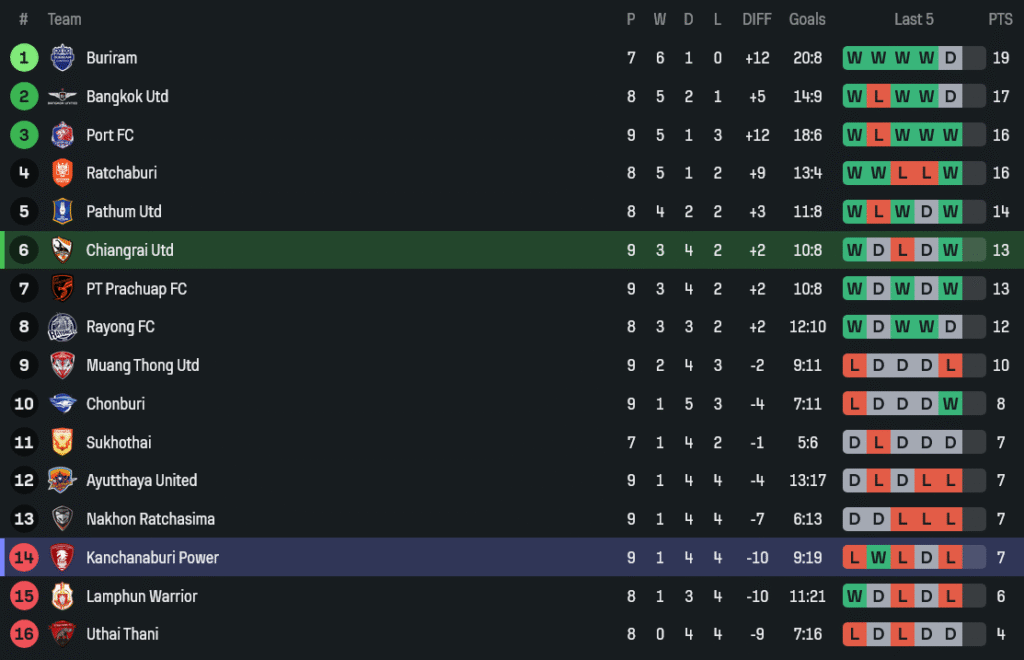The height and width of the screenshot is (660, 1024).
Task: Click the Muang Thong Utd crest
Action: (62, 365)
